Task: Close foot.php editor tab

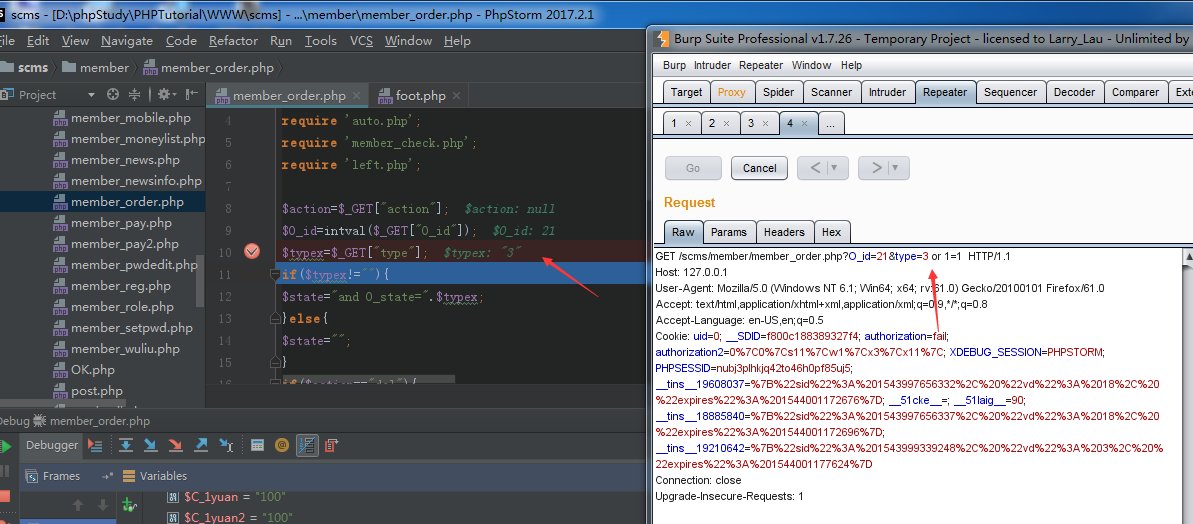Action: pos(456,96)
